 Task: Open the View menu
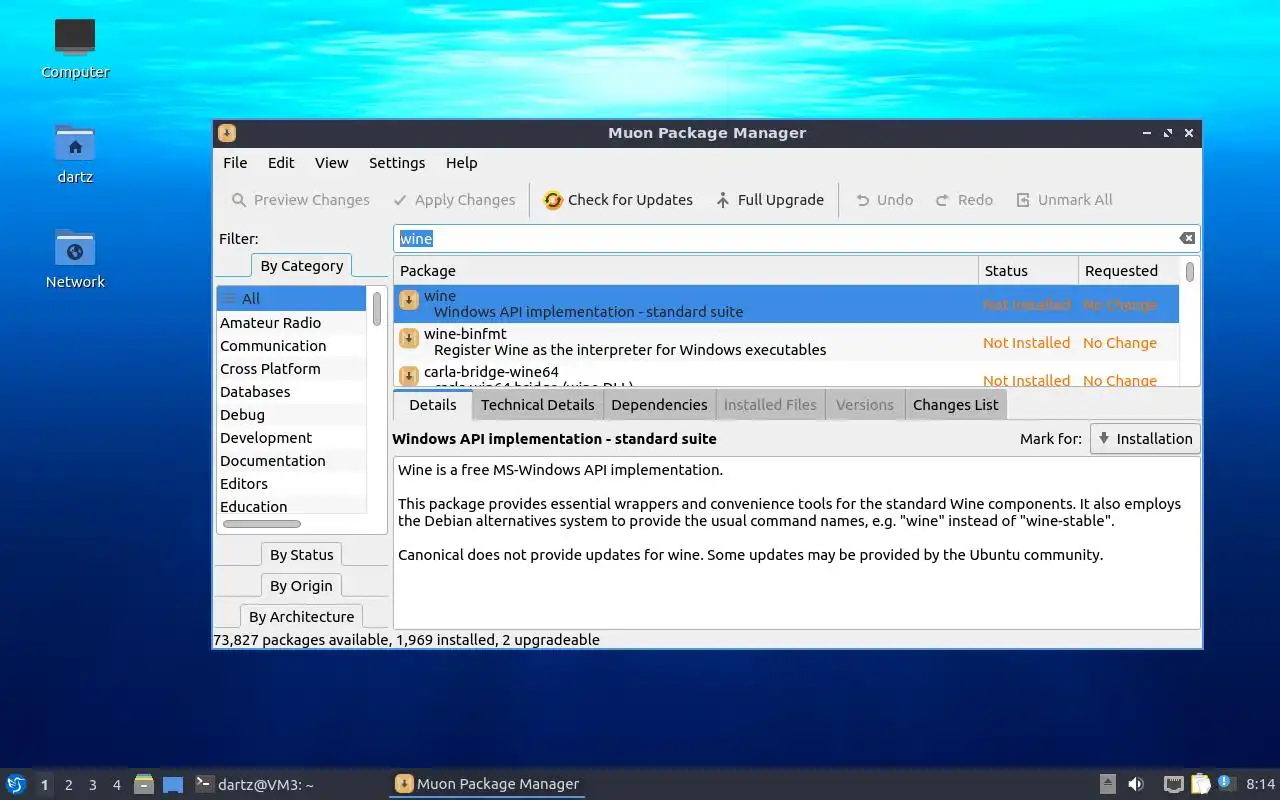(332, 163)
